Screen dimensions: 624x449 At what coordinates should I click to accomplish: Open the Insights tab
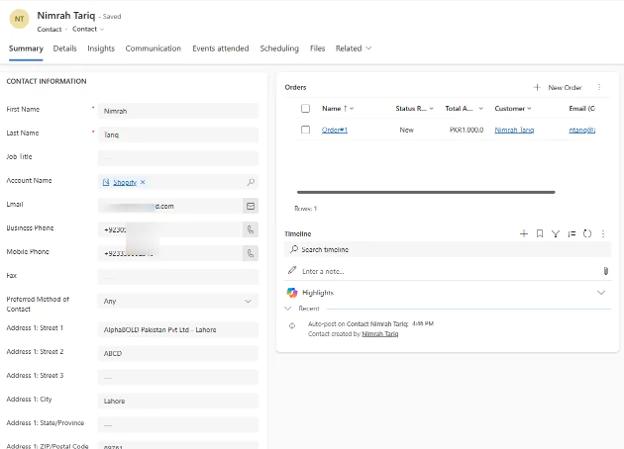(101, 49)
